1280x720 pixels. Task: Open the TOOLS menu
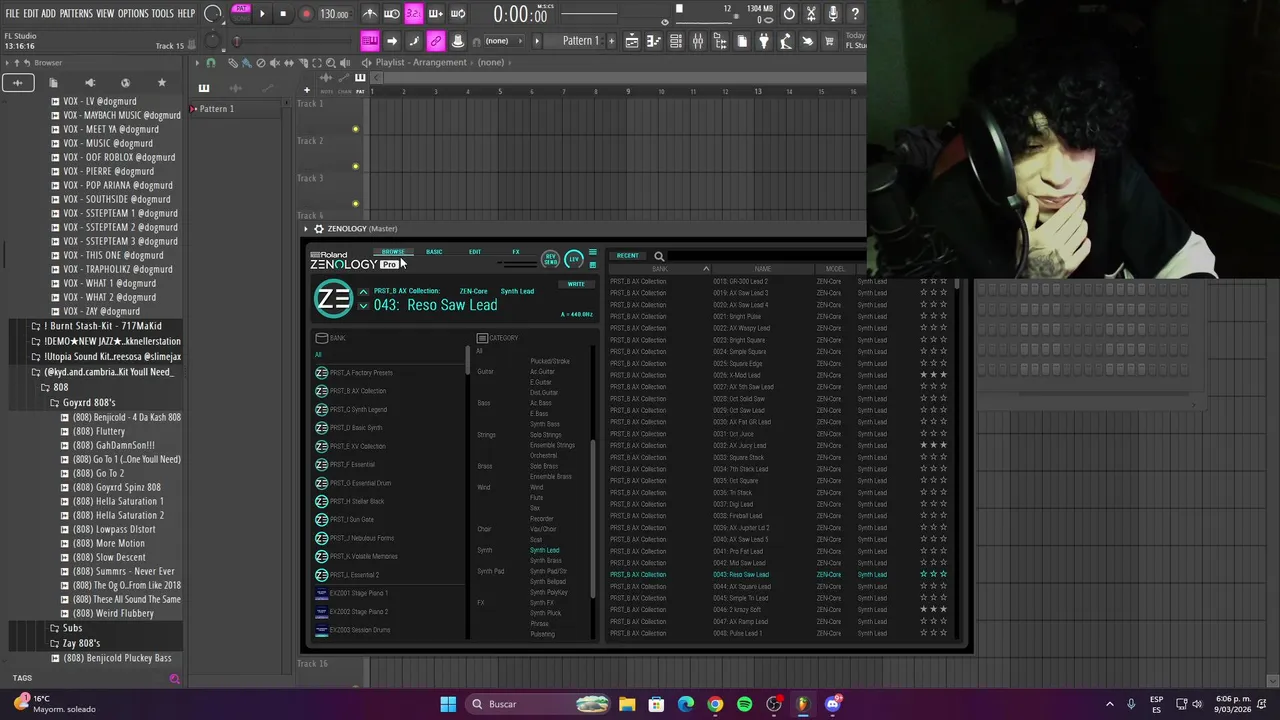[x=162, y=14]
